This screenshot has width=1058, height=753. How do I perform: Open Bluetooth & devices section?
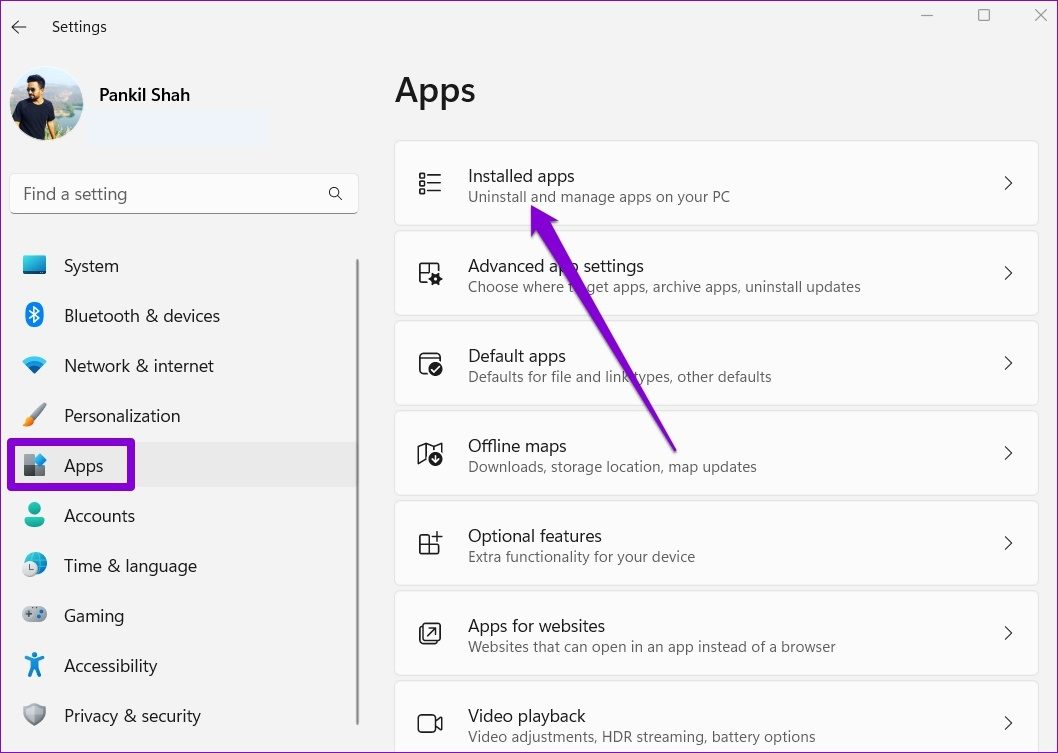pos(141,316)
